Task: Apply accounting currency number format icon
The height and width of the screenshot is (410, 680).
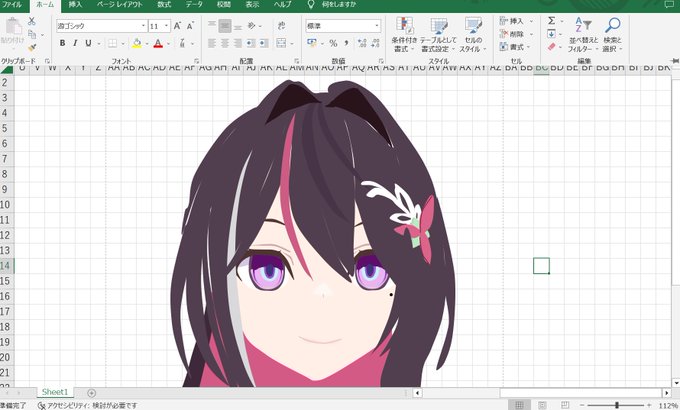Action: click(x=312, y=43)
